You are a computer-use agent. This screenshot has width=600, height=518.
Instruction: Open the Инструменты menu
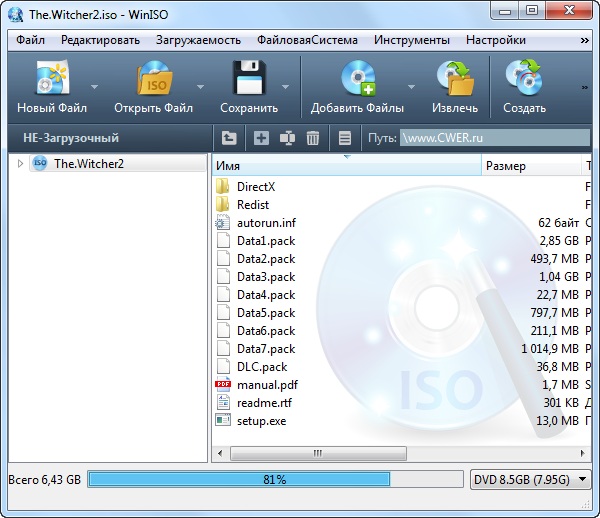pyautogui.click(x=411, y=40)
